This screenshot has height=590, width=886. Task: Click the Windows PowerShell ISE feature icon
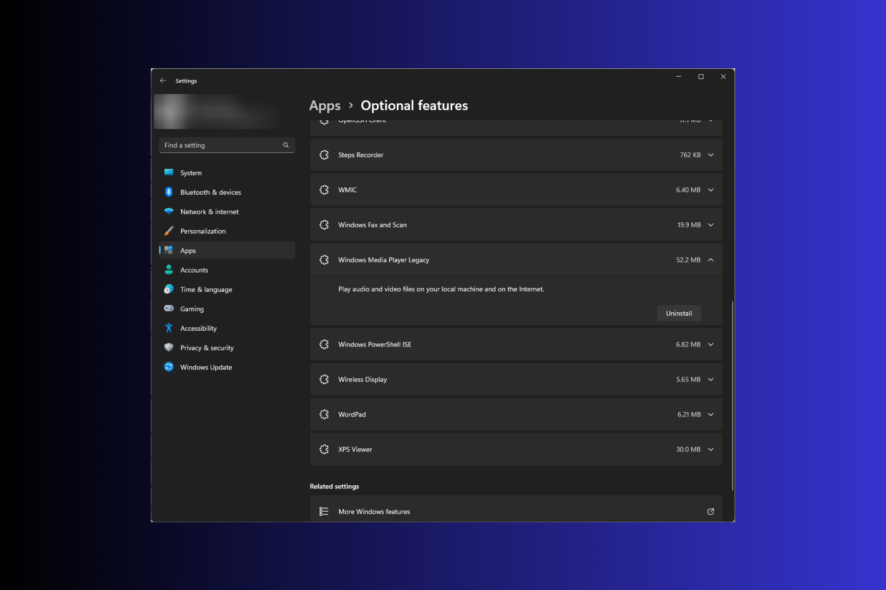pos(324,344)
